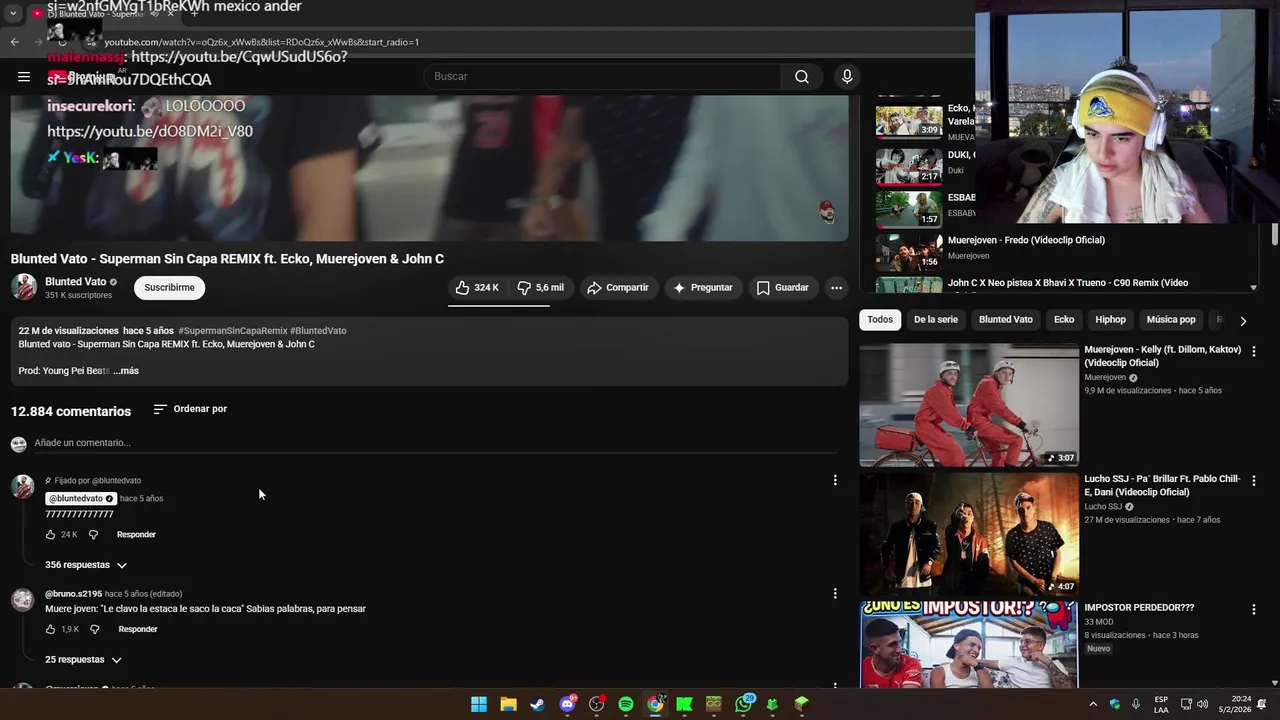The width and height of the screenshot is (1280, 720).
Task: Focus the Añade un comentario field
Action: pos(435,443)
